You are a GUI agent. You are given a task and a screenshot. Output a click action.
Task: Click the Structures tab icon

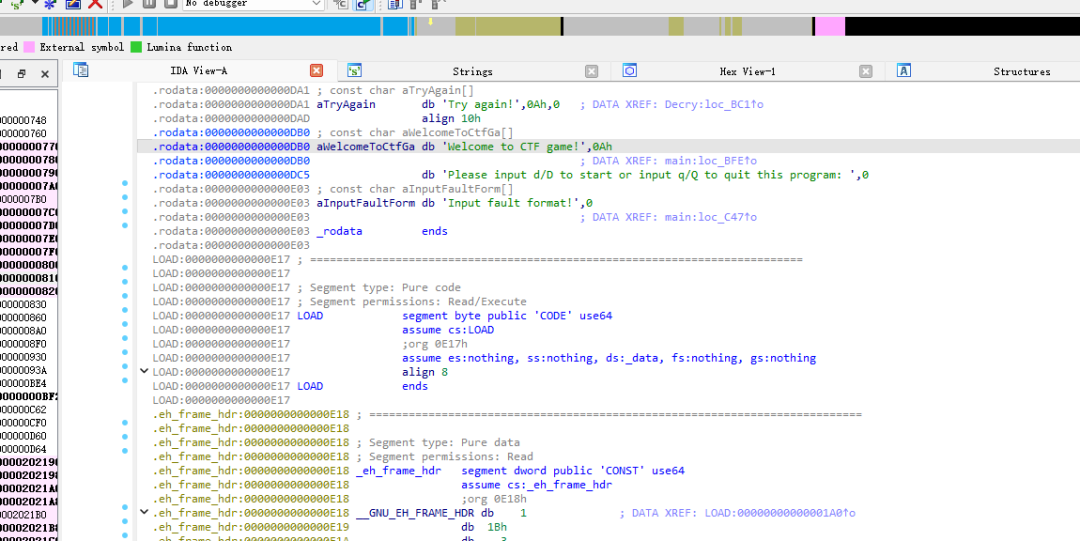904,70
